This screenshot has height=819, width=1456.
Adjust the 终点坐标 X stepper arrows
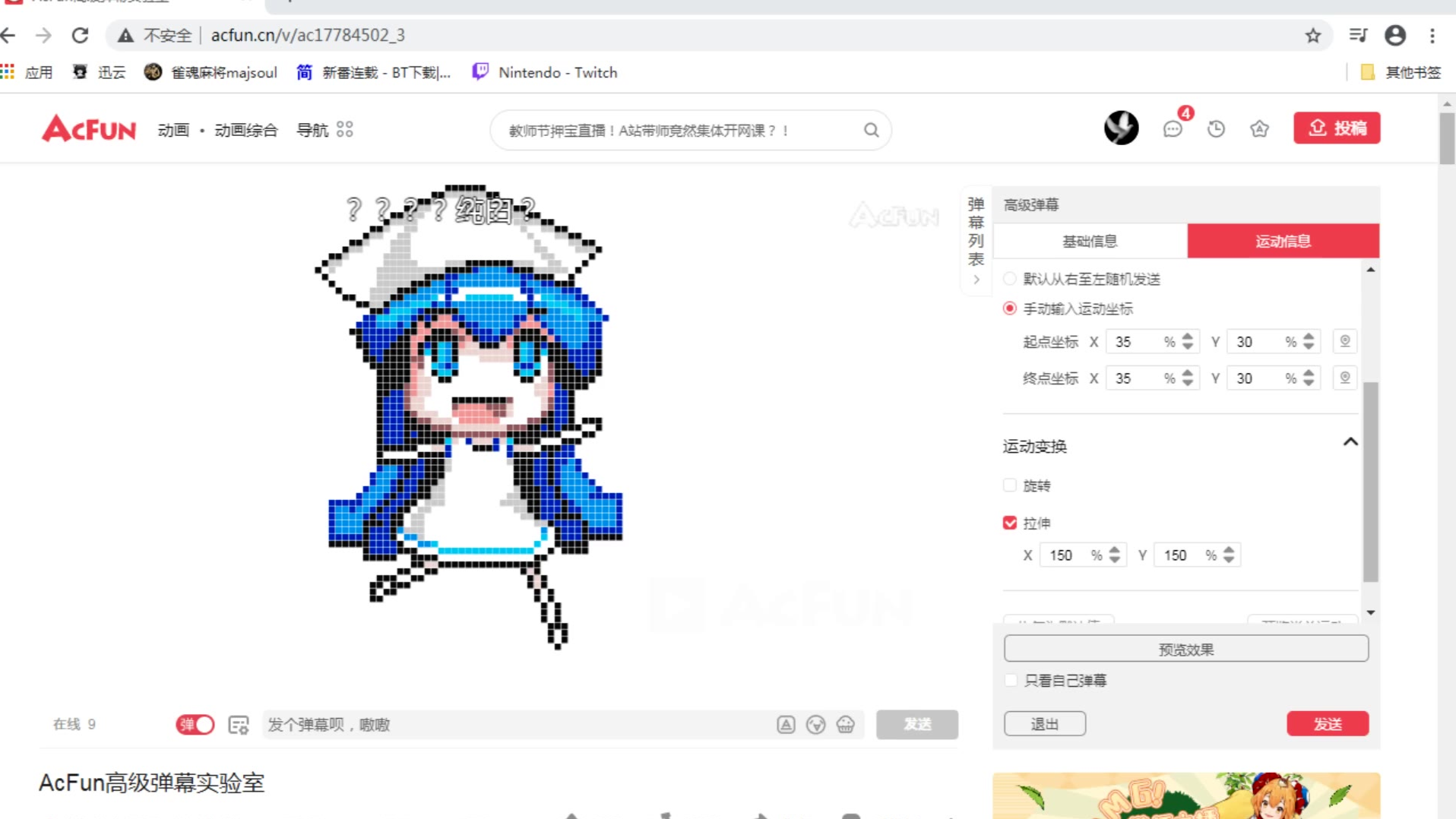click(1187, 378)
